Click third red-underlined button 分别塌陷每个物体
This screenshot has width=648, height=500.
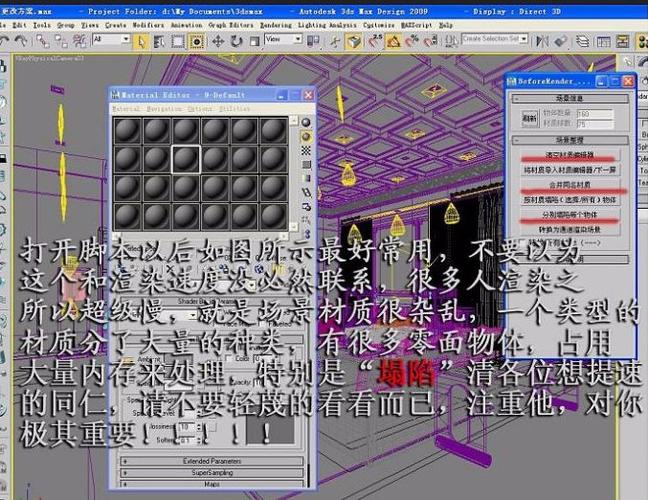(x=570, y=214)
